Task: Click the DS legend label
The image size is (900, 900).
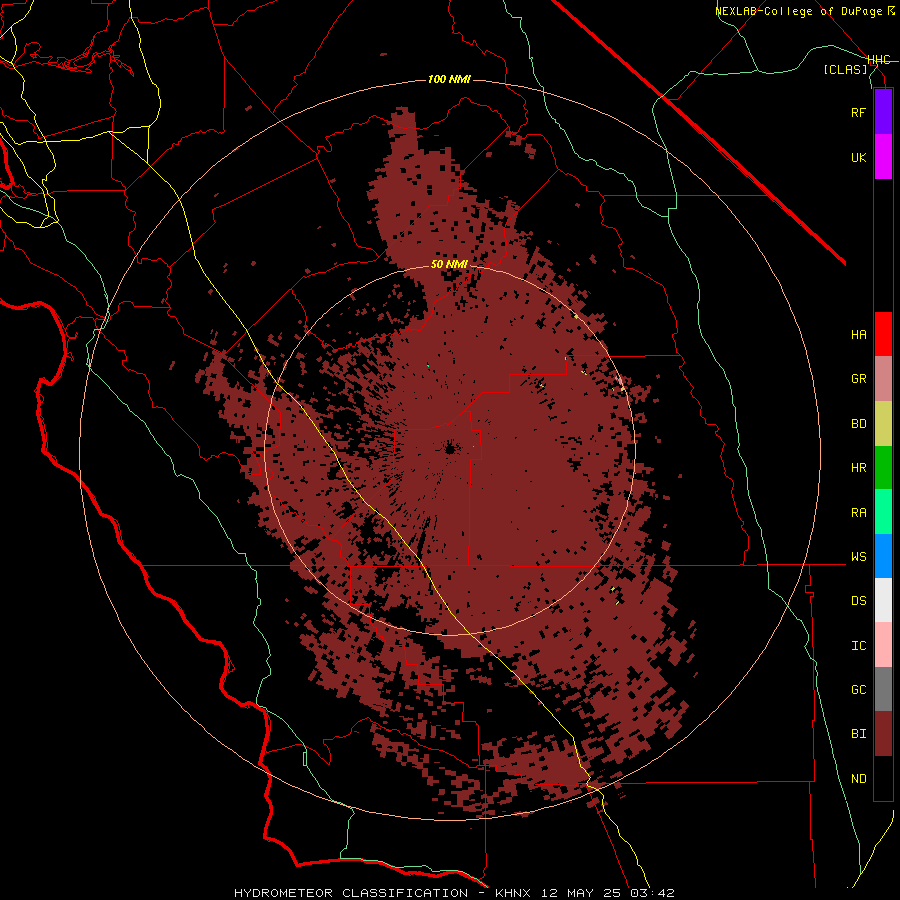Action: click(858, 601)
